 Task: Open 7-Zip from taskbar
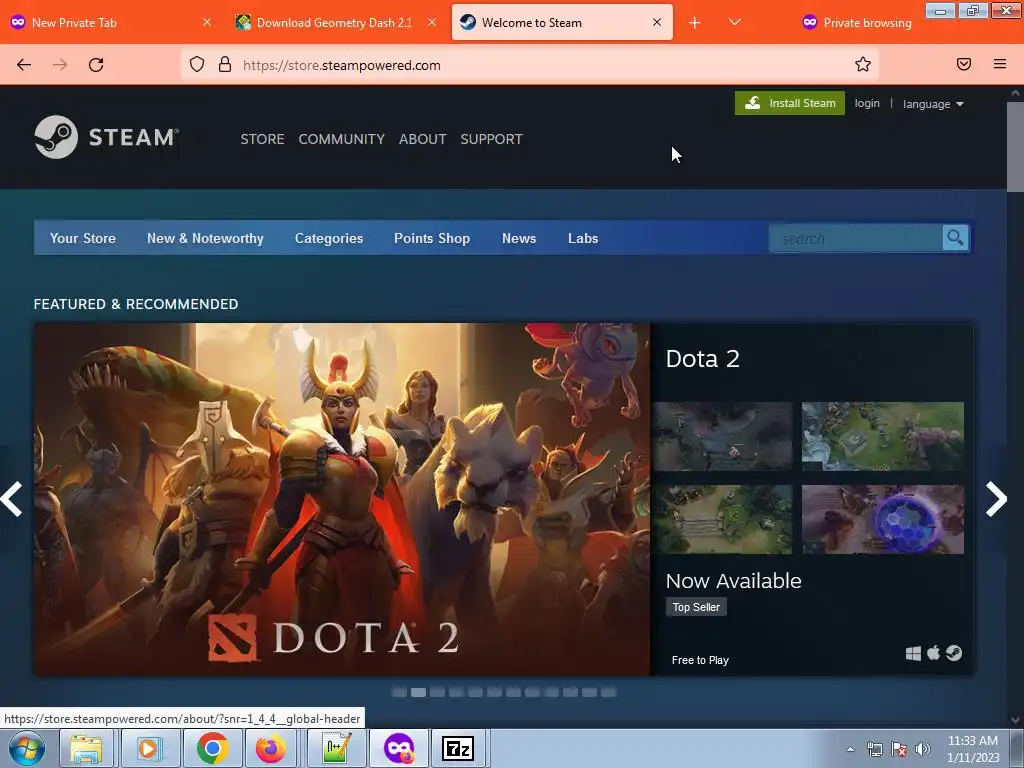458,748
